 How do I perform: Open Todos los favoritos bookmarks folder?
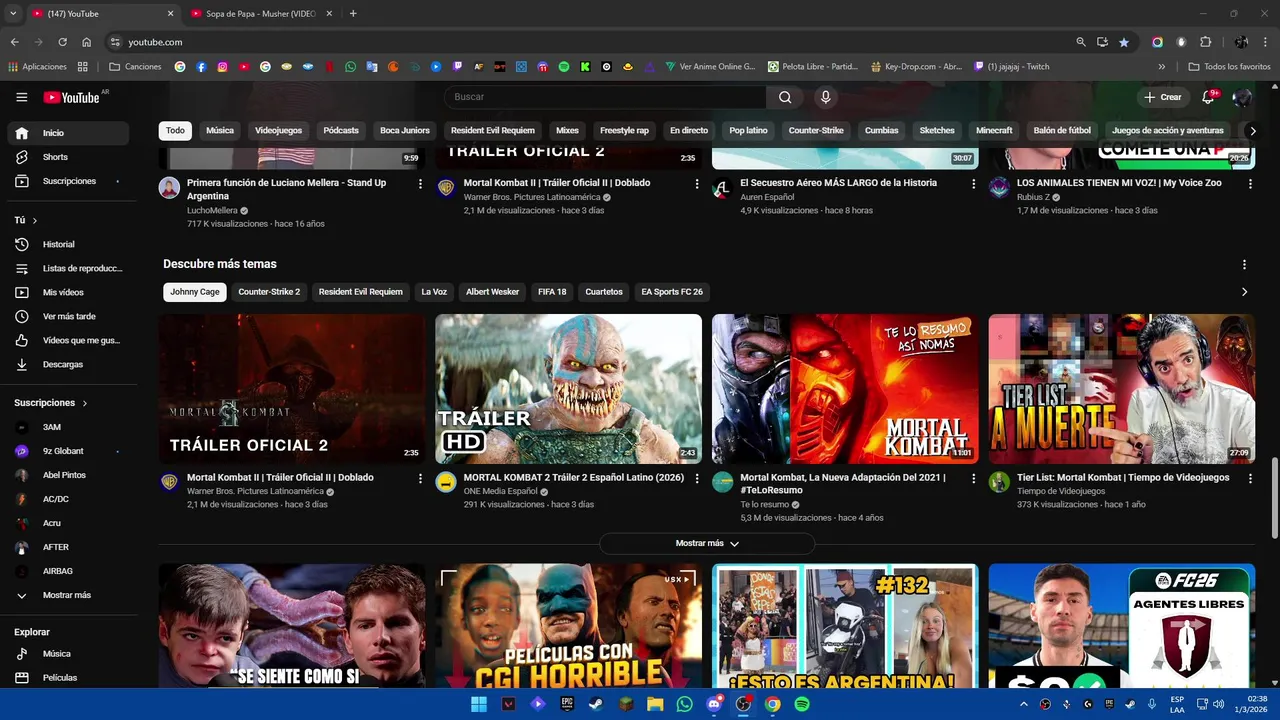(1229, 67)
